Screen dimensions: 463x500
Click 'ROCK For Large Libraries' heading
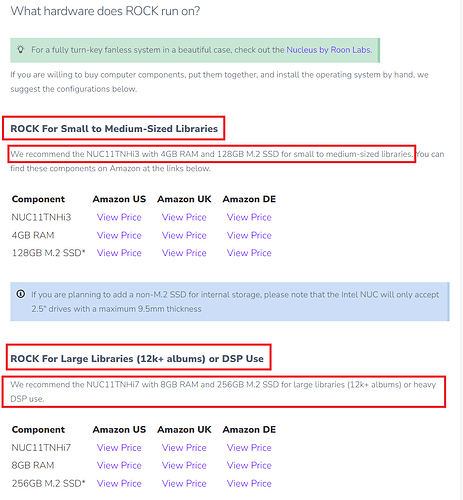point(137,359)
